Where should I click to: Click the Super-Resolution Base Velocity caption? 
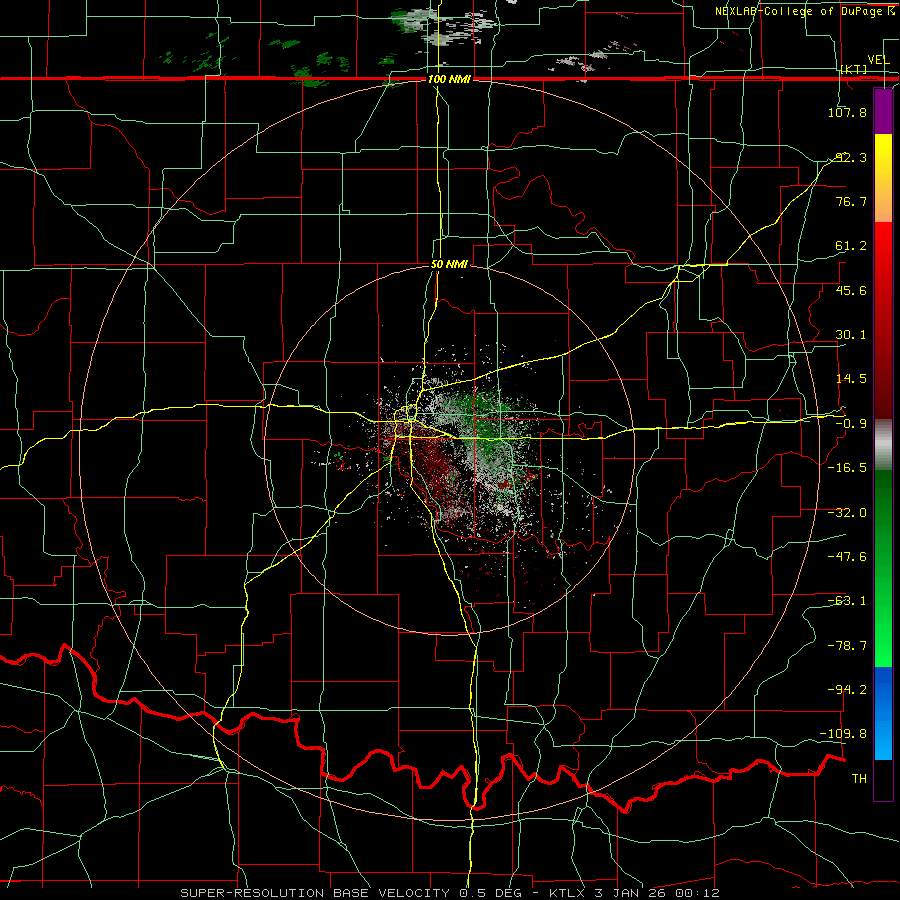(449, 893)
